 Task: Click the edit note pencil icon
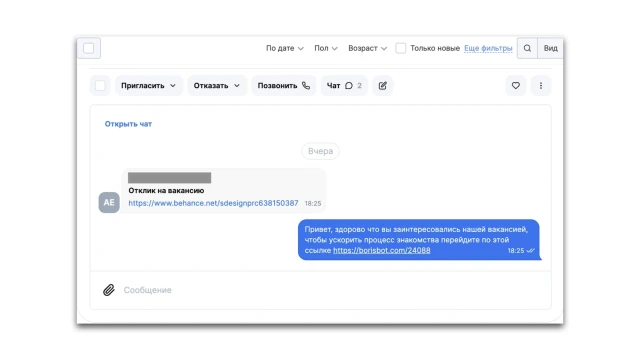point(382,86)
